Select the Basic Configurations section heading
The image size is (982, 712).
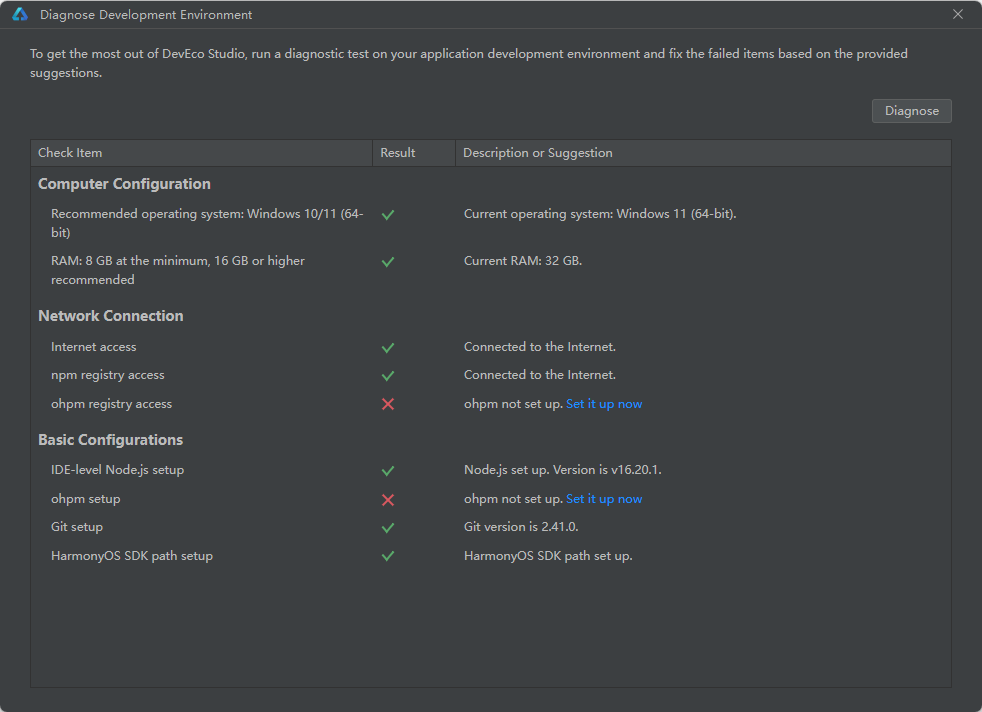point(111,440)
